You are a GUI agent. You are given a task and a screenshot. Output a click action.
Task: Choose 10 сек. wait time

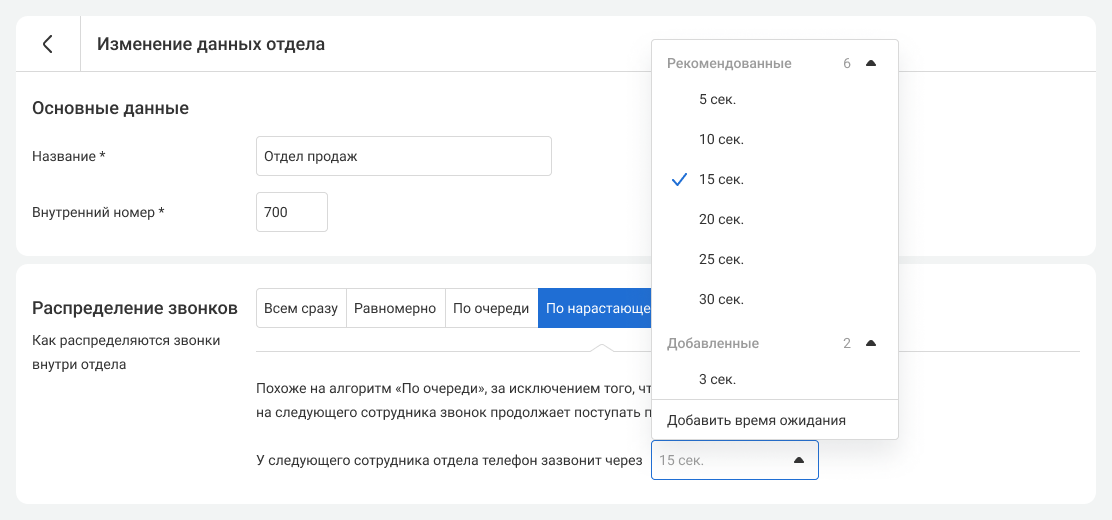721,139
